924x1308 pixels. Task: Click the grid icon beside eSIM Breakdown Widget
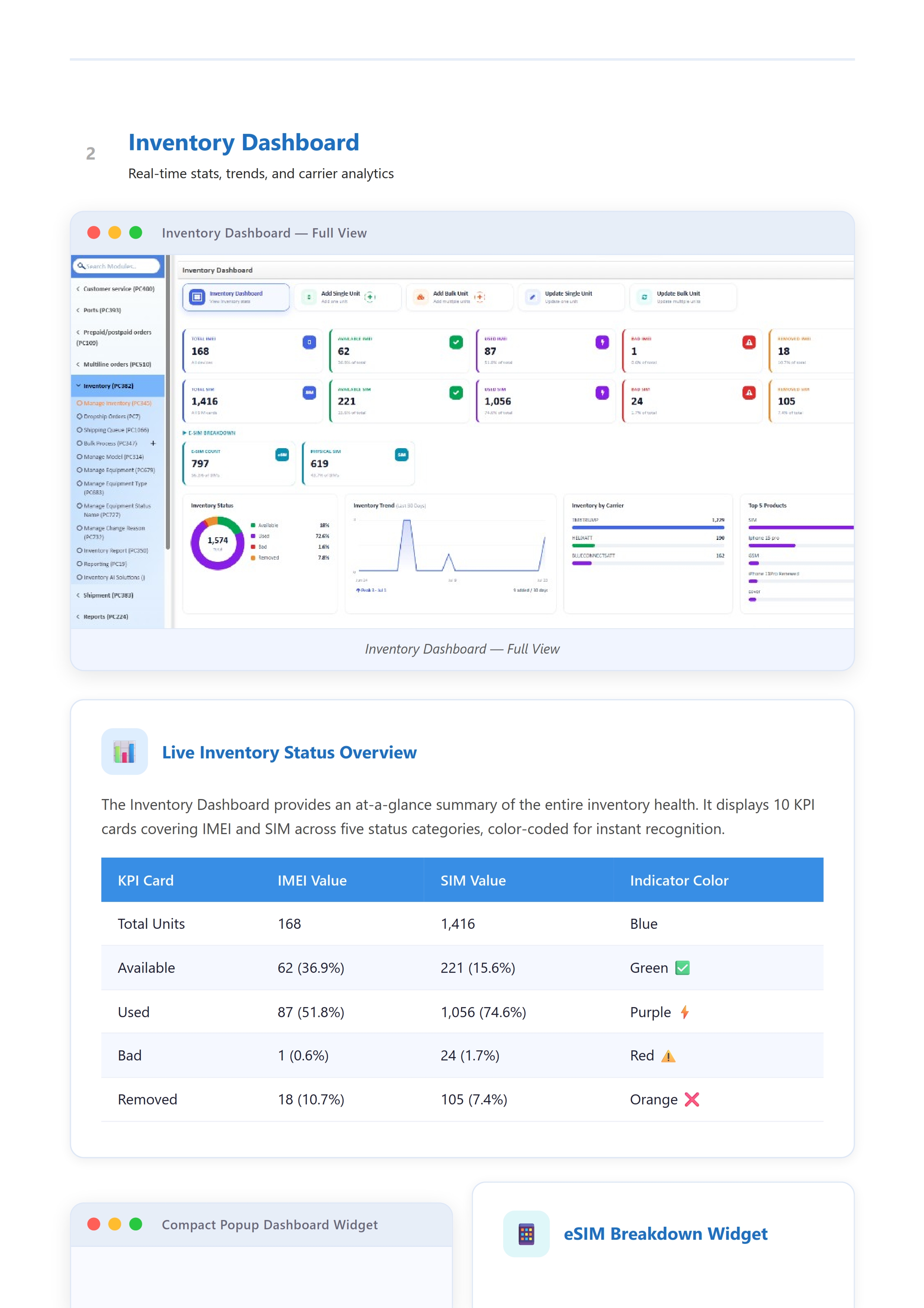(526, 1233)
